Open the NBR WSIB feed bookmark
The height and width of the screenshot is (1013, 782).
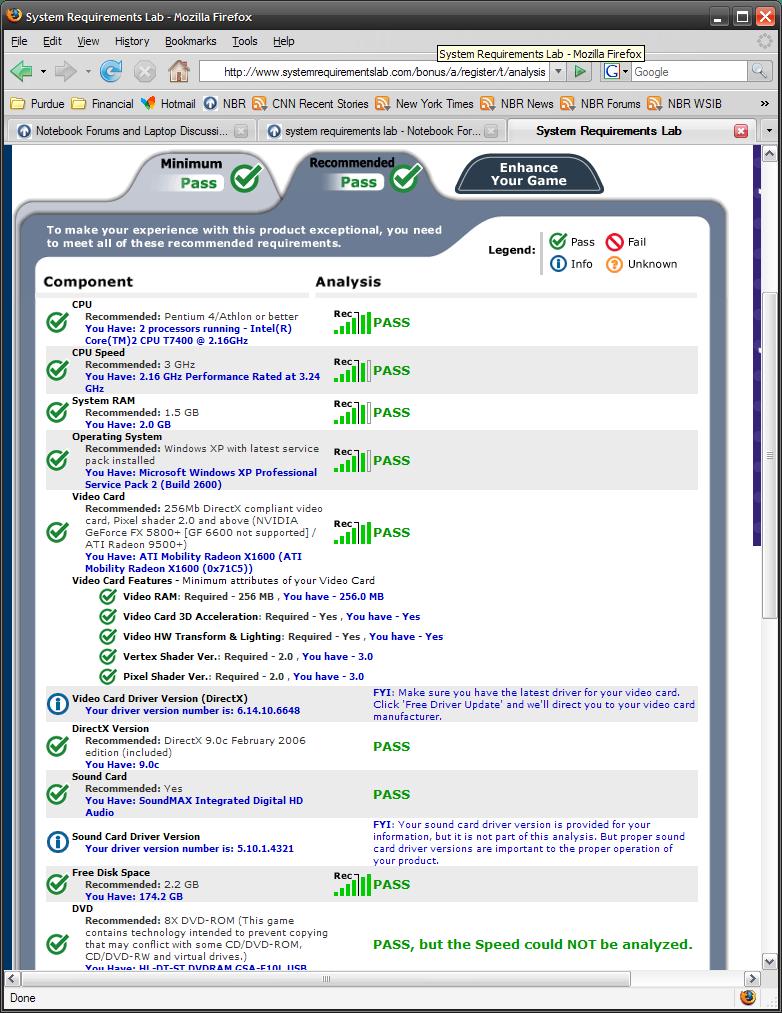(x=684, y=103)
